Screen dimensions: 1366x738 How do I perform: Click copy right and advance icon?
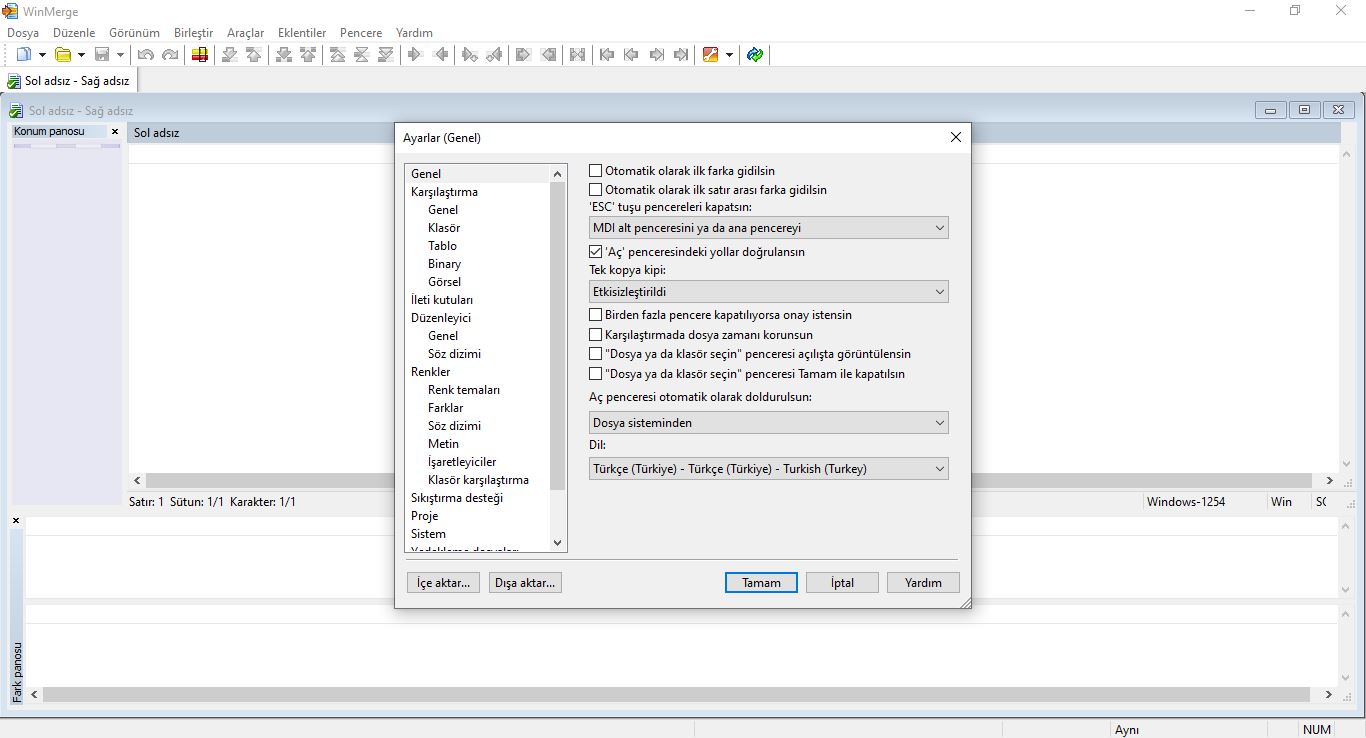coord(469,55)
